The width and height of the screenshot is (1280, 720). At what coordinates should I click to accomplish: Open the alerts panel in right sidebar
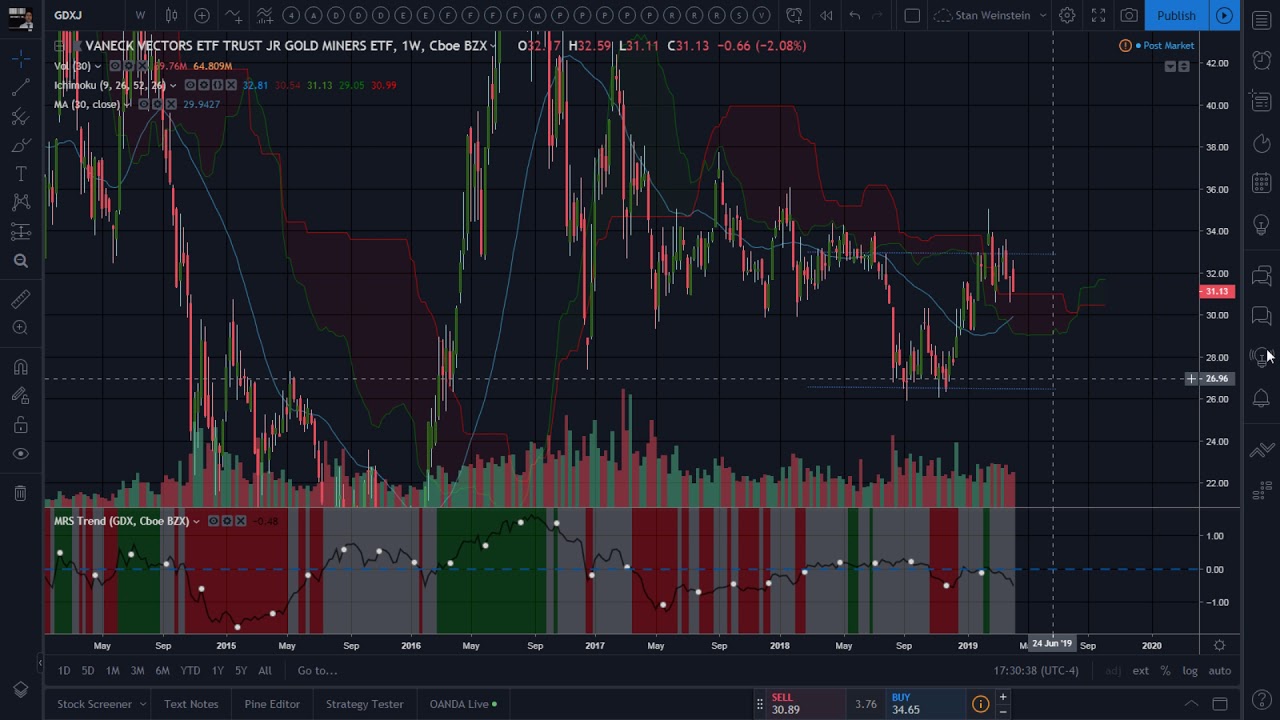[1262, 61]
